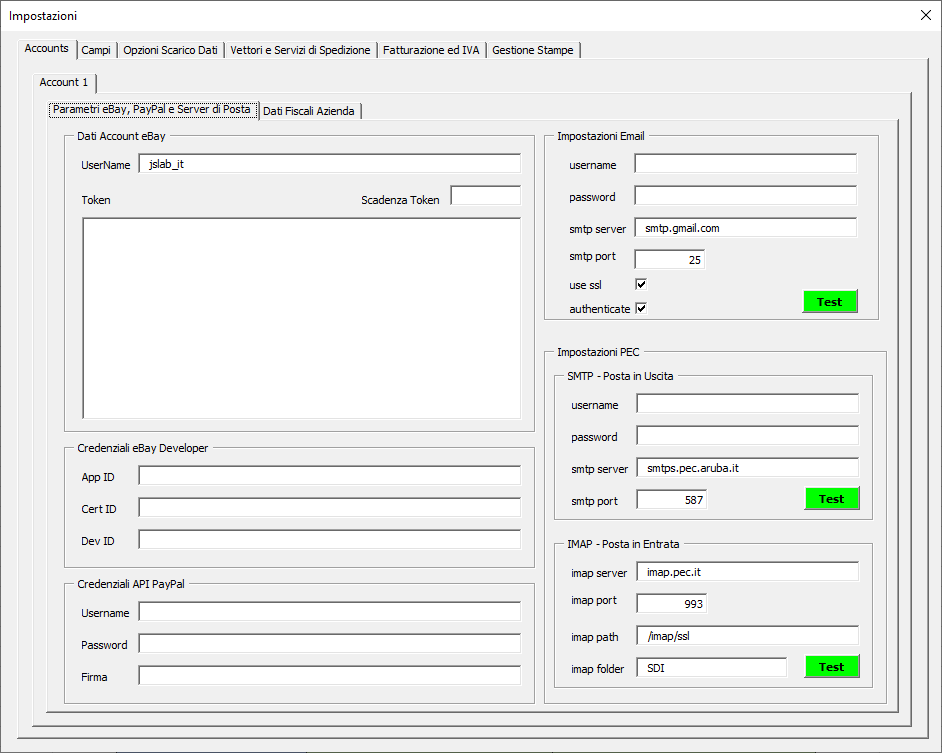Click the Scadenza Token field
This screenshot has width=942, height=753.
tap(485, 196)
